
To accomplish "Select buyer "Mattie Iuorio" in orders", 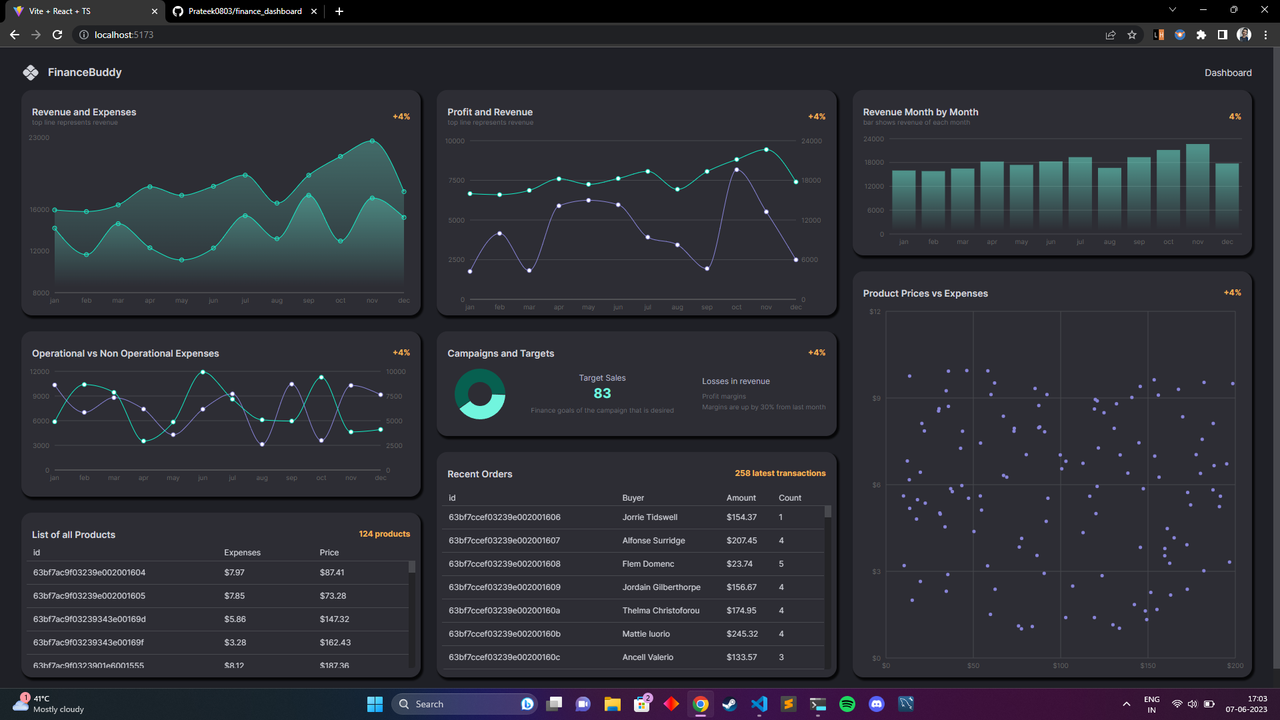I will tap(646, 634).
